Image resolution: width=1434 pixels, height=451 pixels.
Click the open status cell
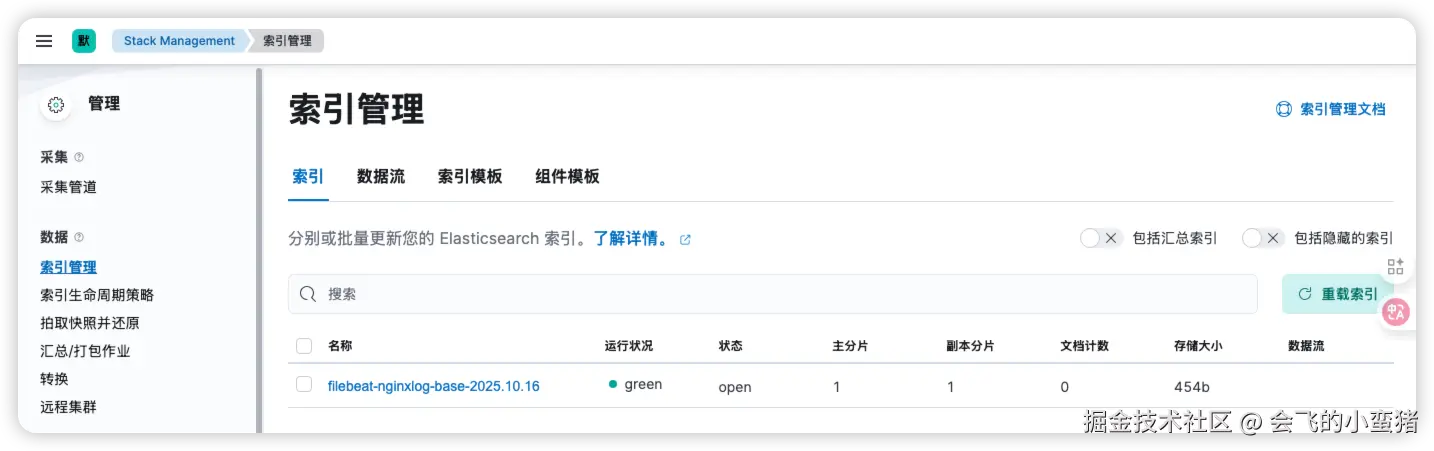point(735,387)
